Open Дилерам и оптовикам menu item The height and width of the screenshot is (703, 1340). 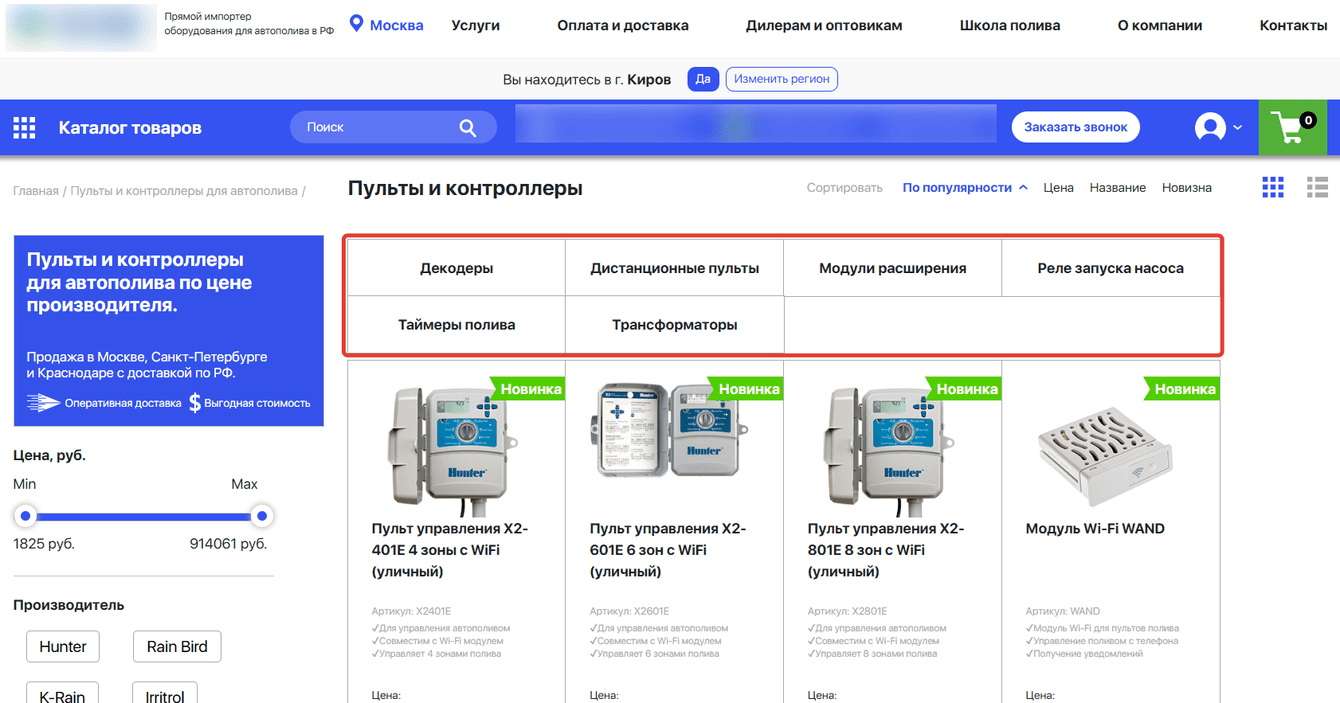(824, 25)
